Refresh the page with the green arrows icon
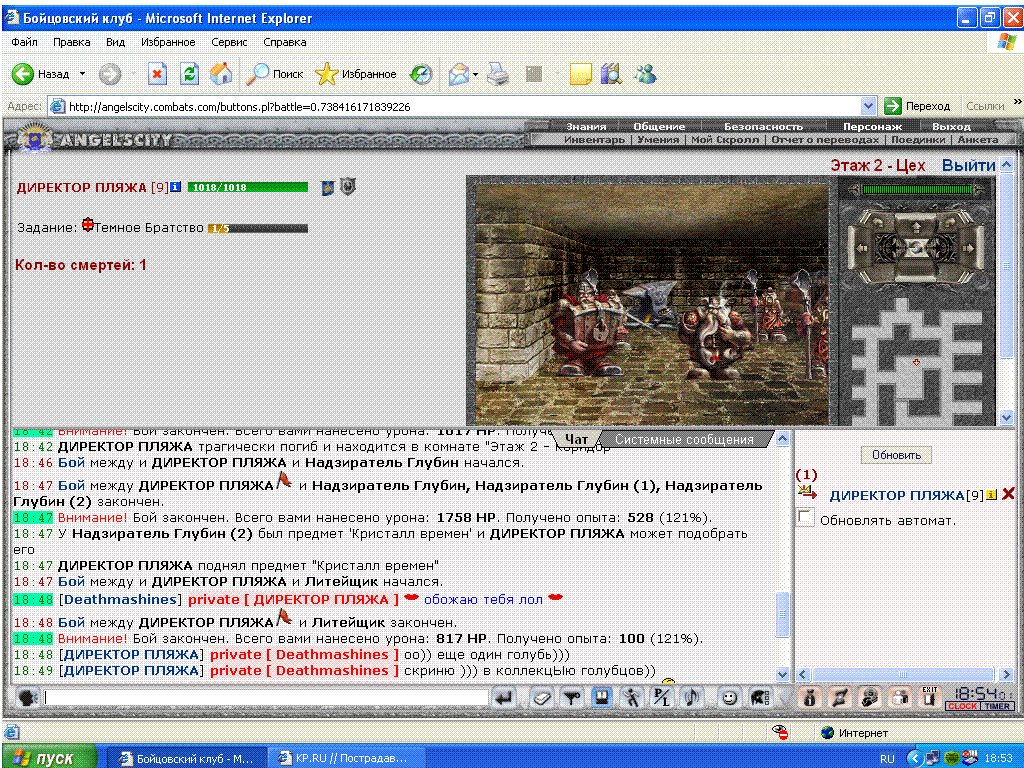 tap(189, 74)
